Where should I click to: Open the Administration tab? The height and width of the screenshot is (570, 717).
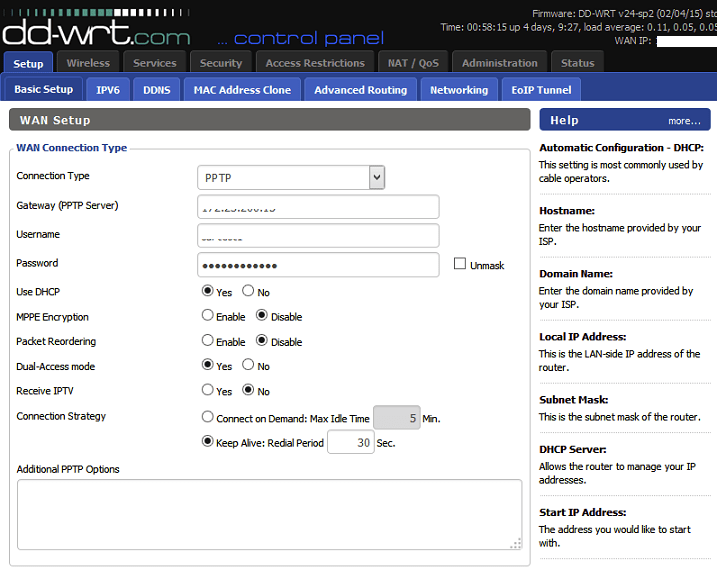(x=499, y=63)
